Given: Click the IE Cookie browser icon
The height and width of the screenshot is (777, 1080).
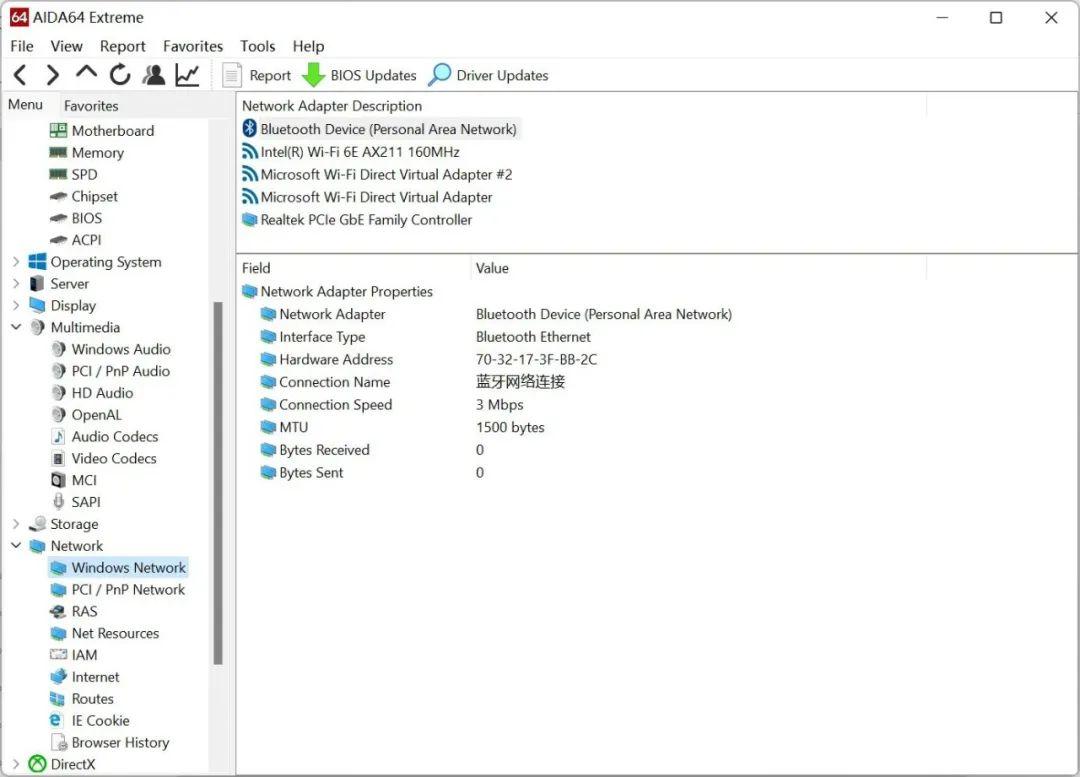Looking at the screenshot, I should [56, 720].
